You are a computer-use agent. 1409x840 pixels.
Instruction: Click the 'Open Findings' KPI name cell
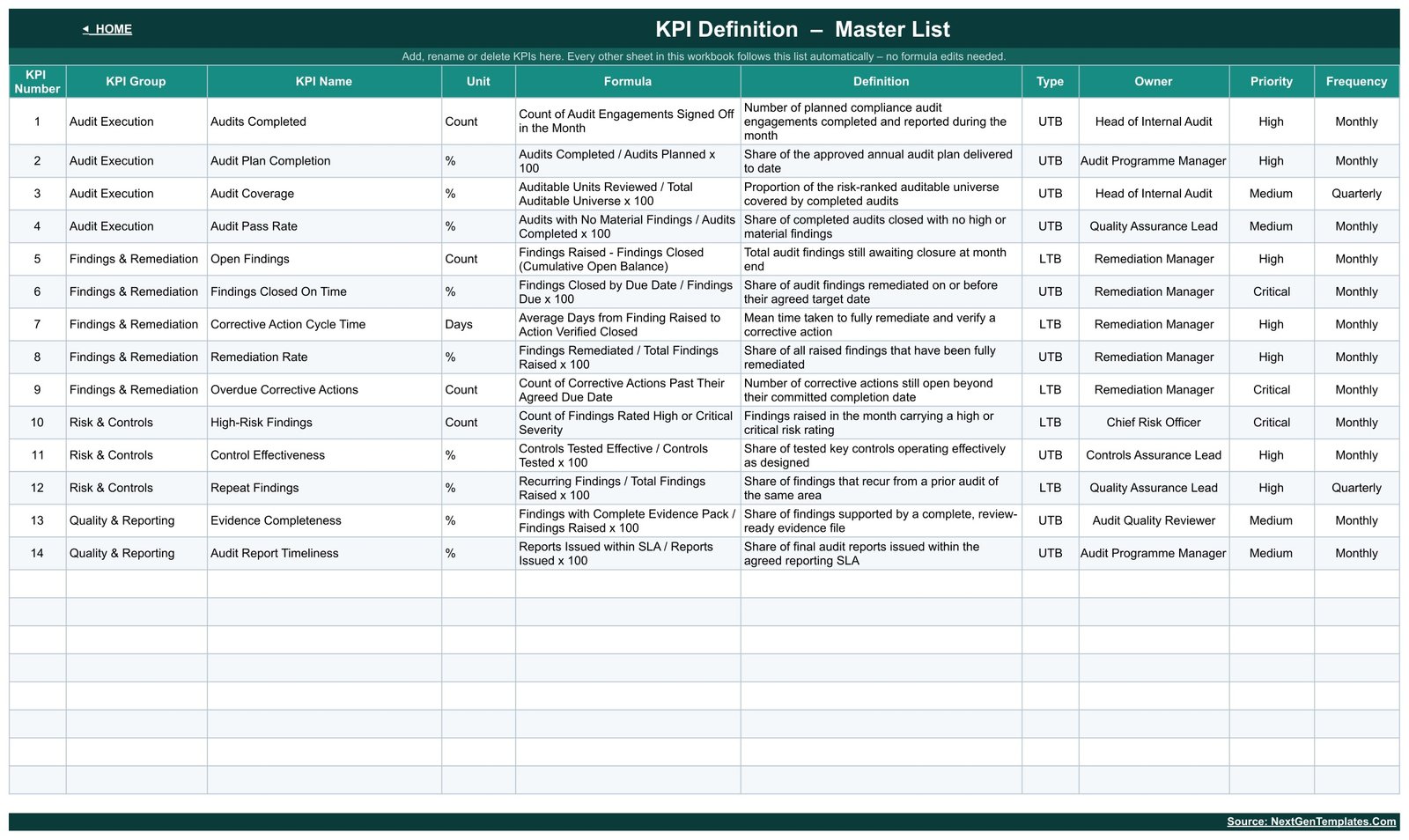point(324,259)
